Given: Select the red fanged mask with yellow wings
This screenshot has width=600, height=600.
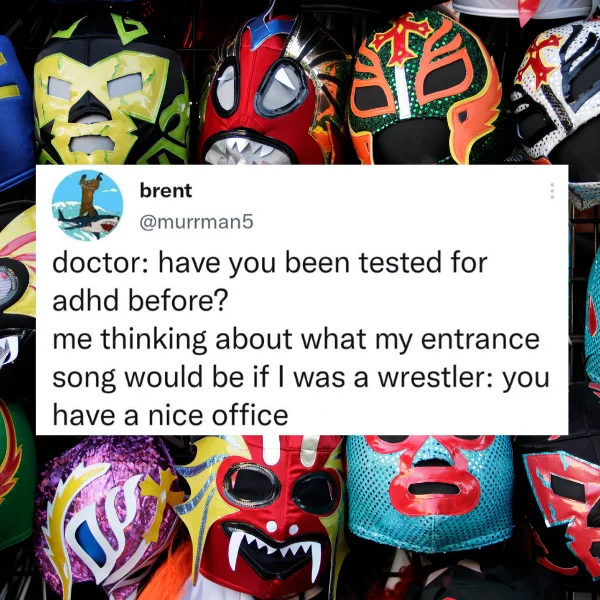Looking at the screenshot, I should coord(264,517).
